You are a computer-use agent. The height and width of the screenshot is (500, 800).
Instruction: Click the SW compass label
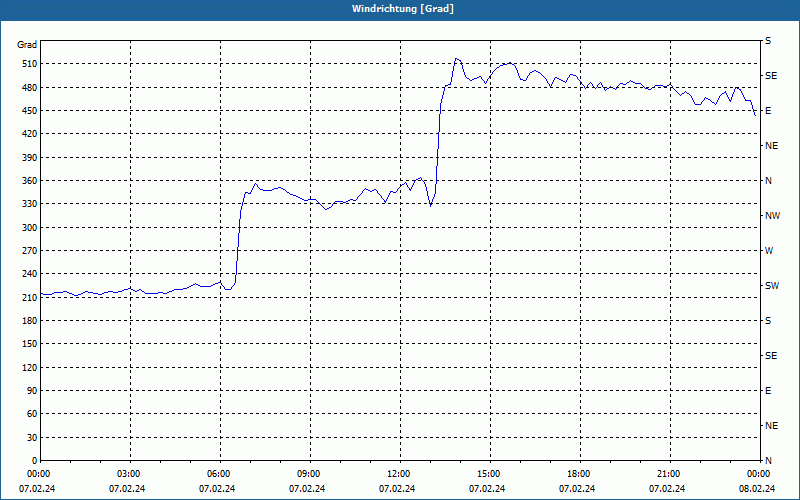click(772, 286)
